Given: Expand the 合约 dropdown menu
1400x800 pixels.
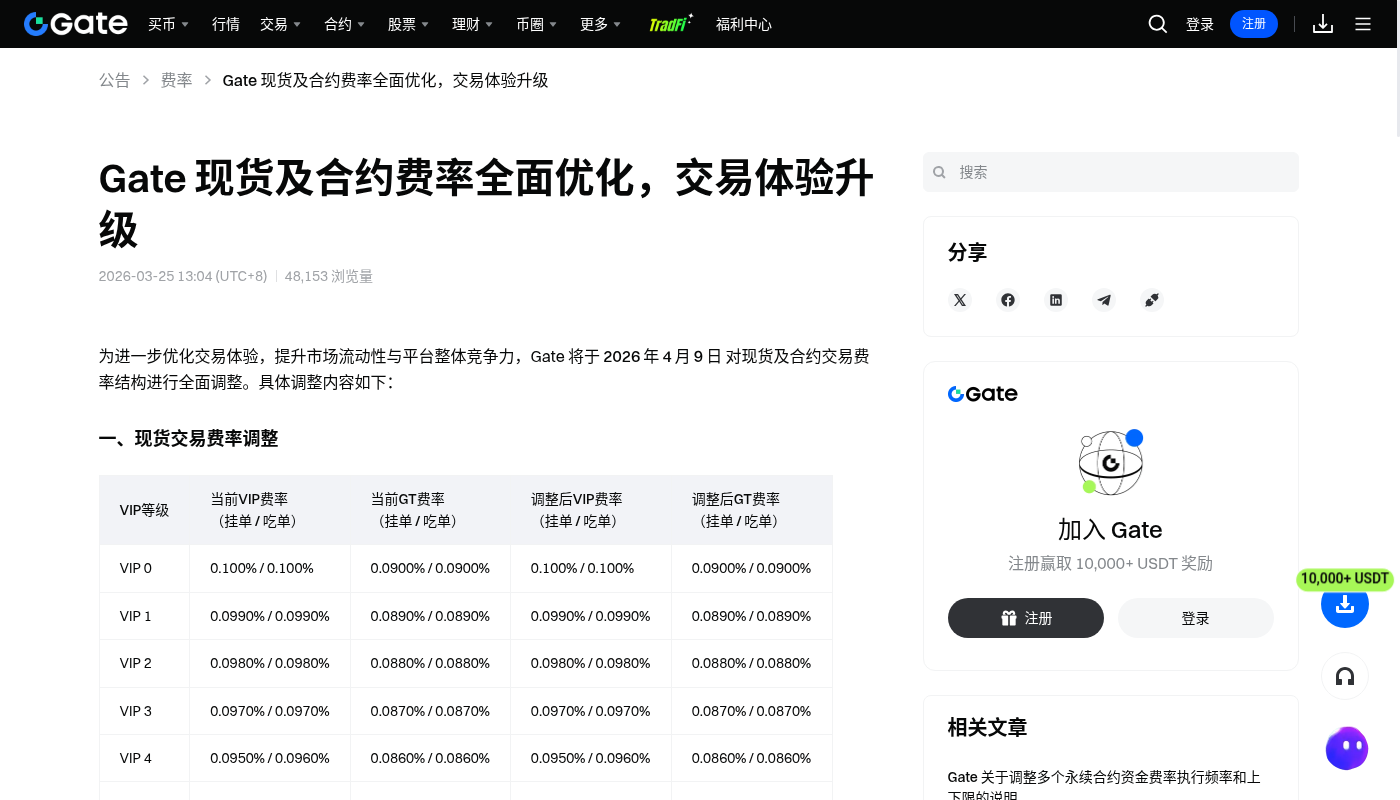Looking at the screenshot, I should [345, 24].
